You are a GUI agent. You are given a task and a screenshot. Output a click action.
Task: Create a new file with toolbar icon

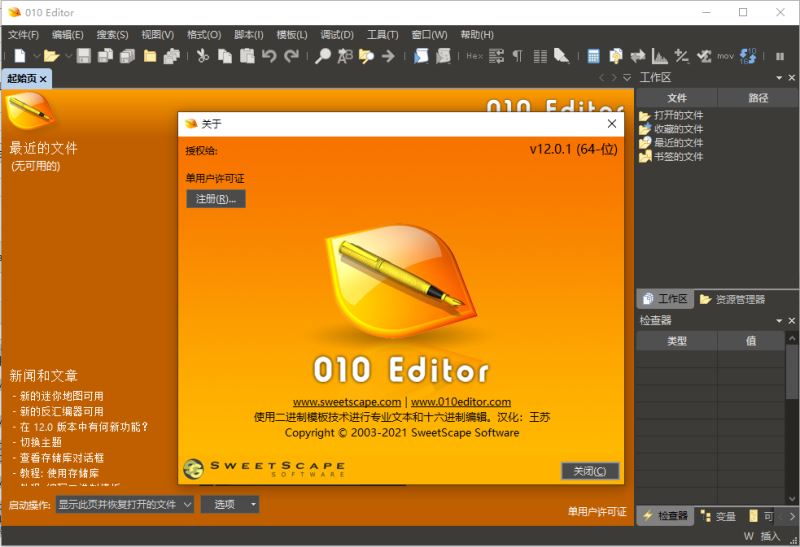(20, 56)
